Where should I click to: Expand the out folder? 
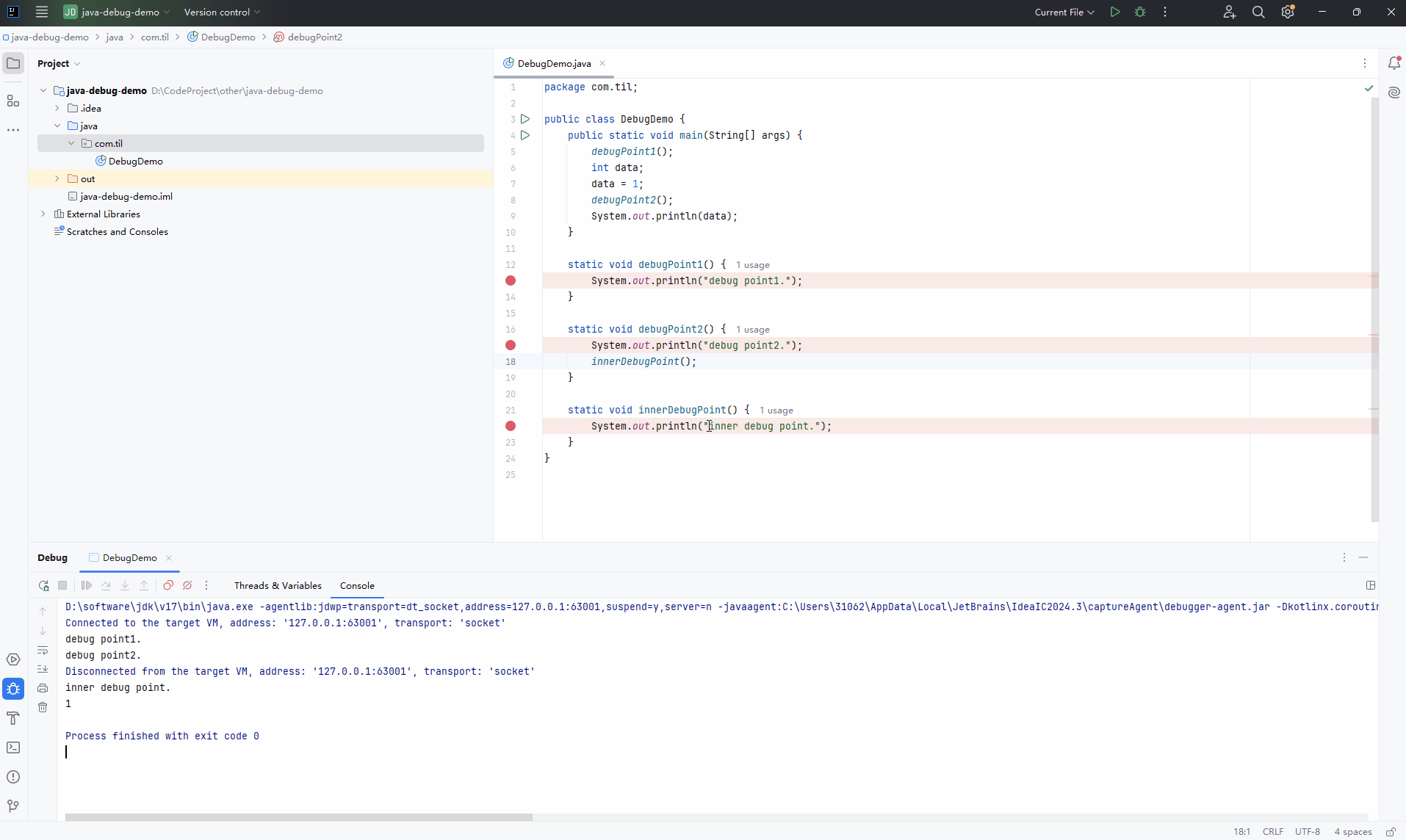[x=57, y=178]
